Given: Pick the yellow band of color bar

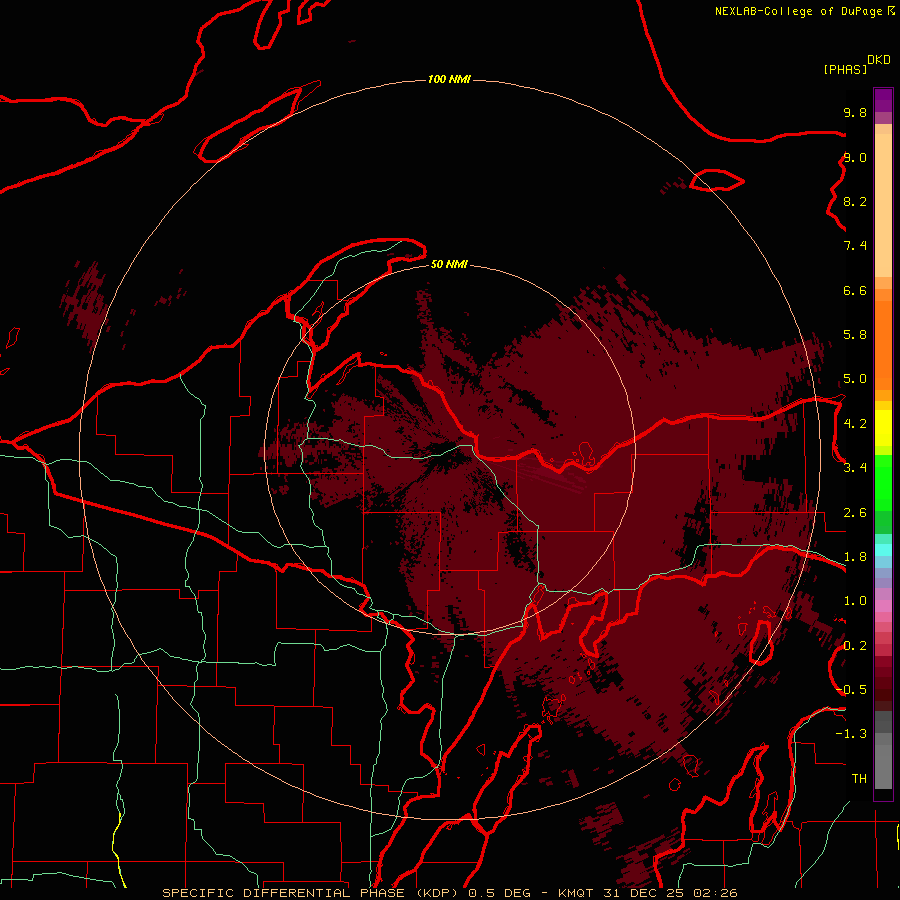Looking at the screenshot, I should coord(883,428).
